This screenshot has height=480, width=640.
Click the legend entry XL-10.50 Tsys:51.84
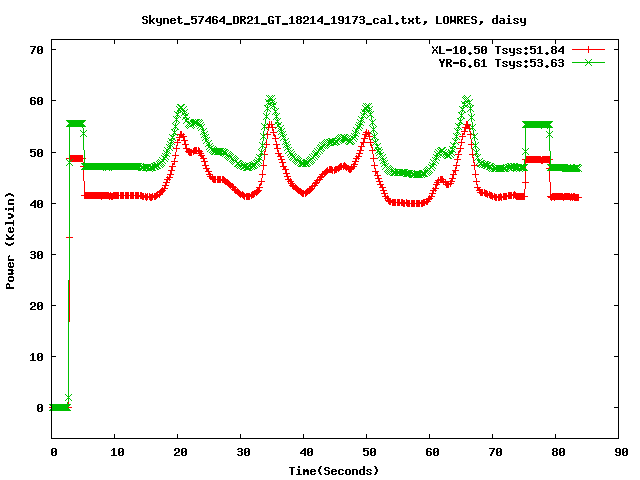498,50
